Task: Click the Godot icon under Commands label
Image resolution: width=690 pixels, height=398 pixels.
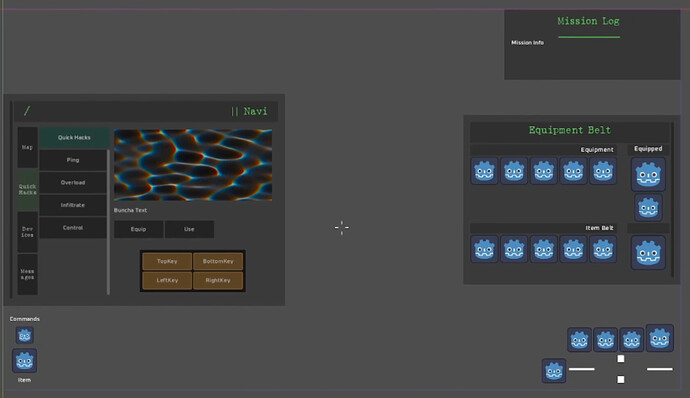Action: coord(25,335)
